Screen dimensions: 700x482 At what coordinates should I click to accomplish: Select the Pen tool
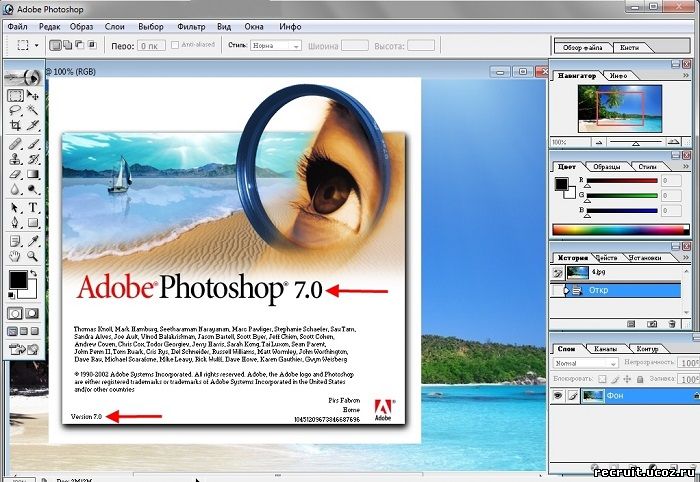coord(15,223)
